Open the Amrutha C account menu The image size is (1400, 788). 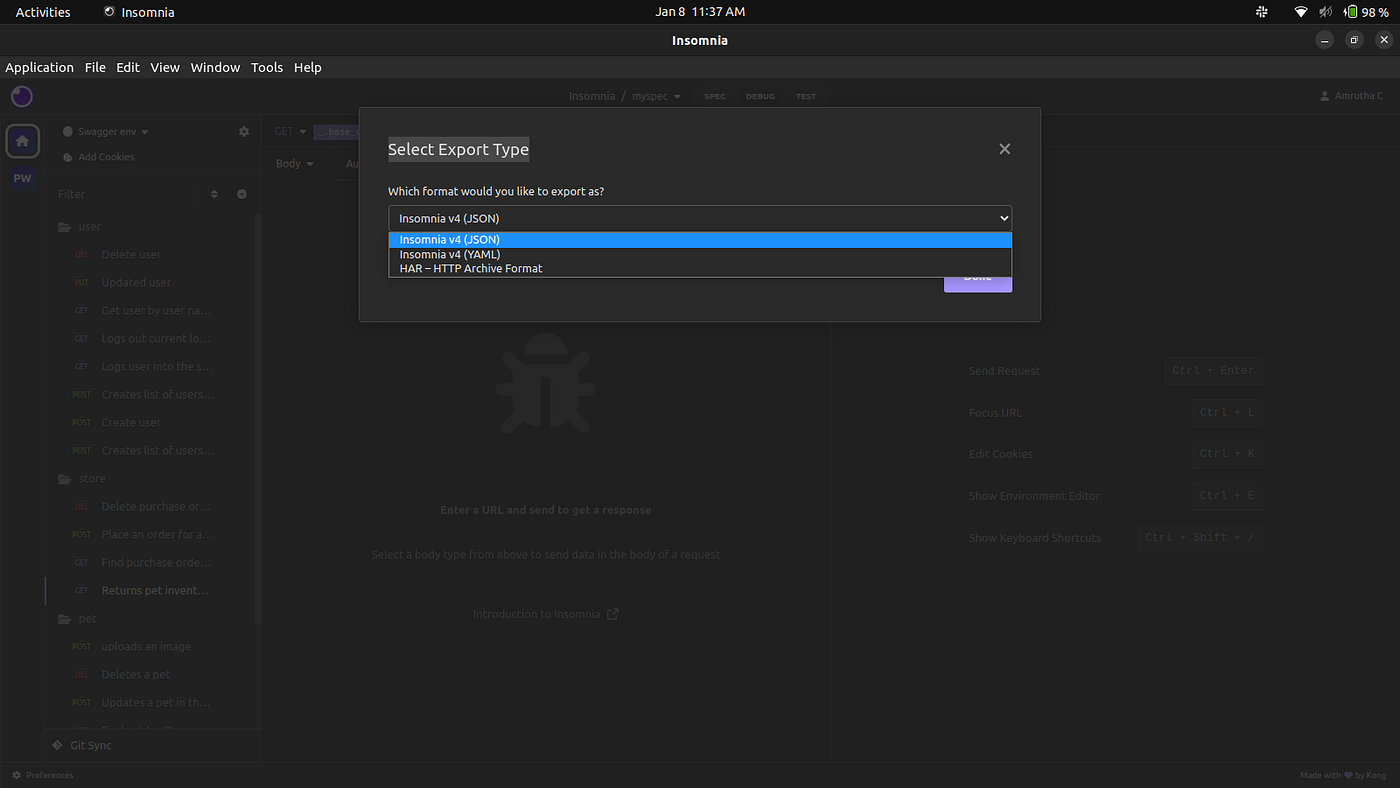point(1352,96)
